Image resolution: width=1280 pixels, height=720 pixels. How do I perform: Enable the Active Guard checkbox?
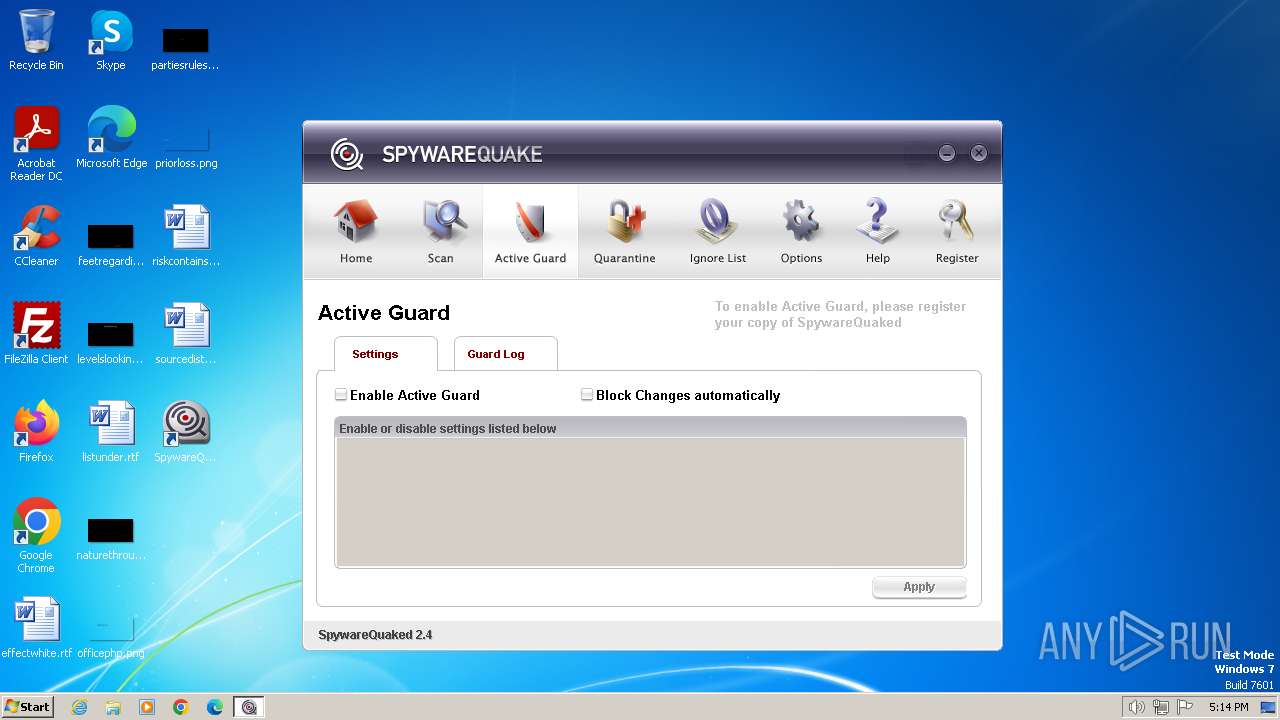[x=341, y=395]
